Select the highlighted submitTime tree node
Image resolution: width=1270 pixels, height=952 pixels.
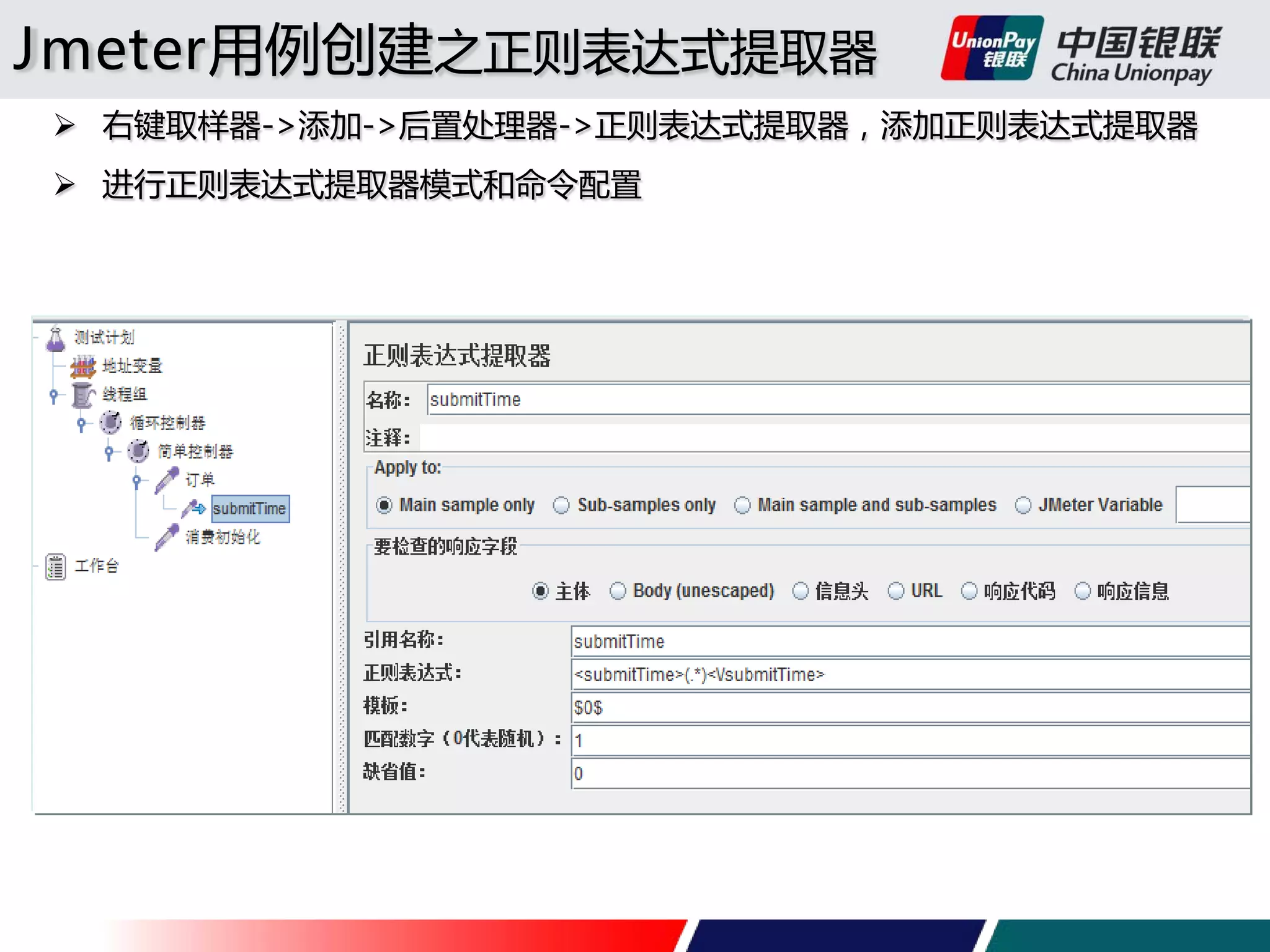(x=250, y=509)
